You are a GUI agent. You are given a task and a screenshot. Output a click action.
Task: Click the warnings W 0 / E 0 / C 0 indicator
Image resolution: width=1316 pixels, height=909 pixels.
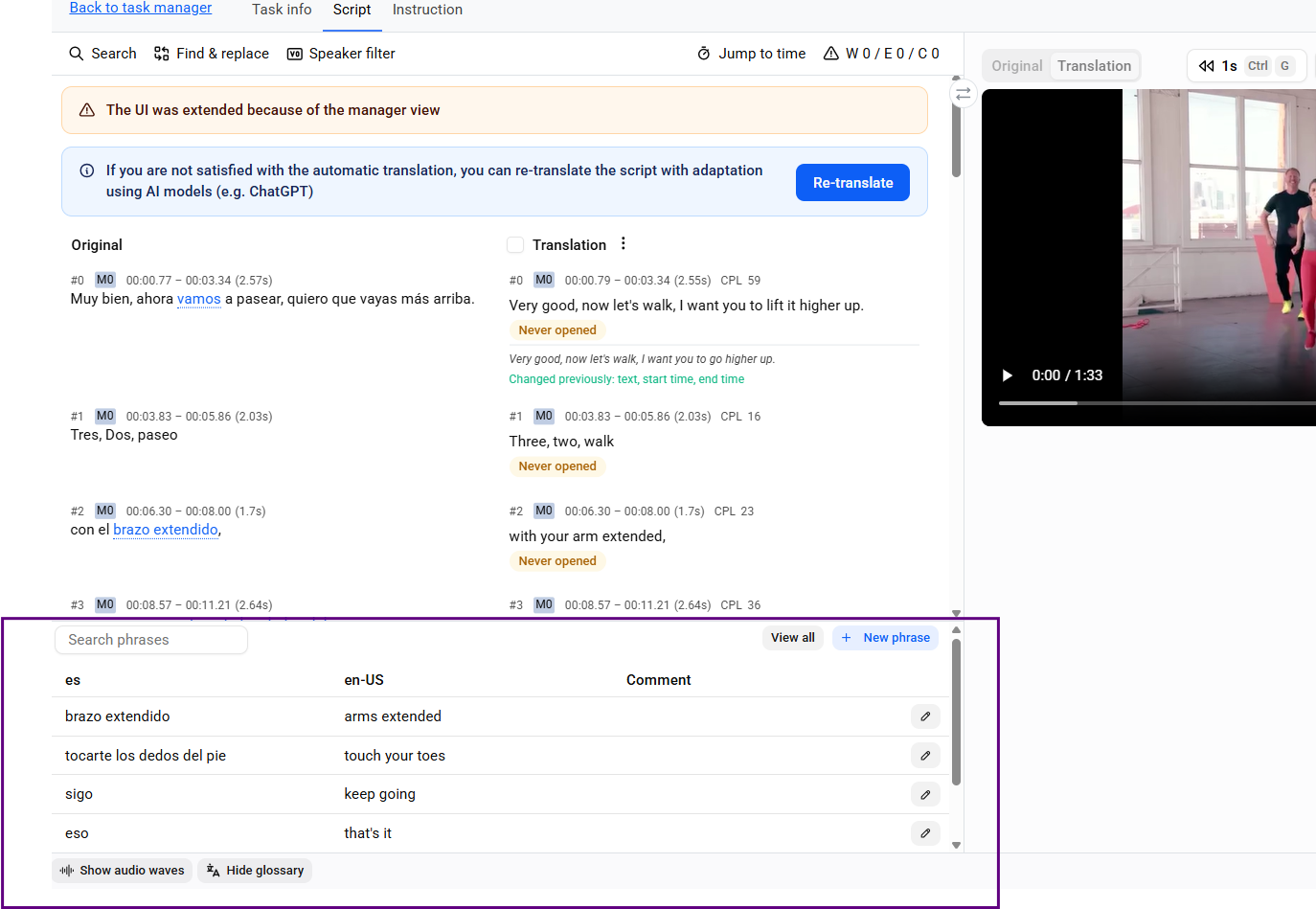click(881, 54)
